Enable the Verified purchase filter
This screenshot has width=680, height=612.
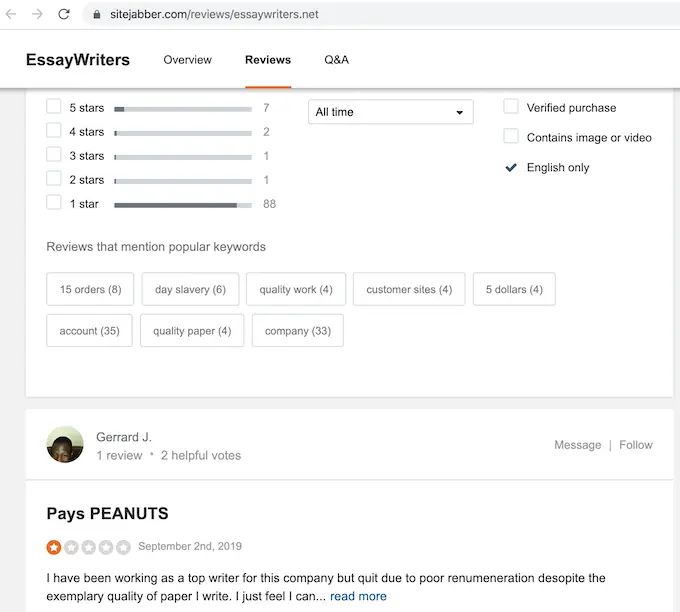(511, 107)
